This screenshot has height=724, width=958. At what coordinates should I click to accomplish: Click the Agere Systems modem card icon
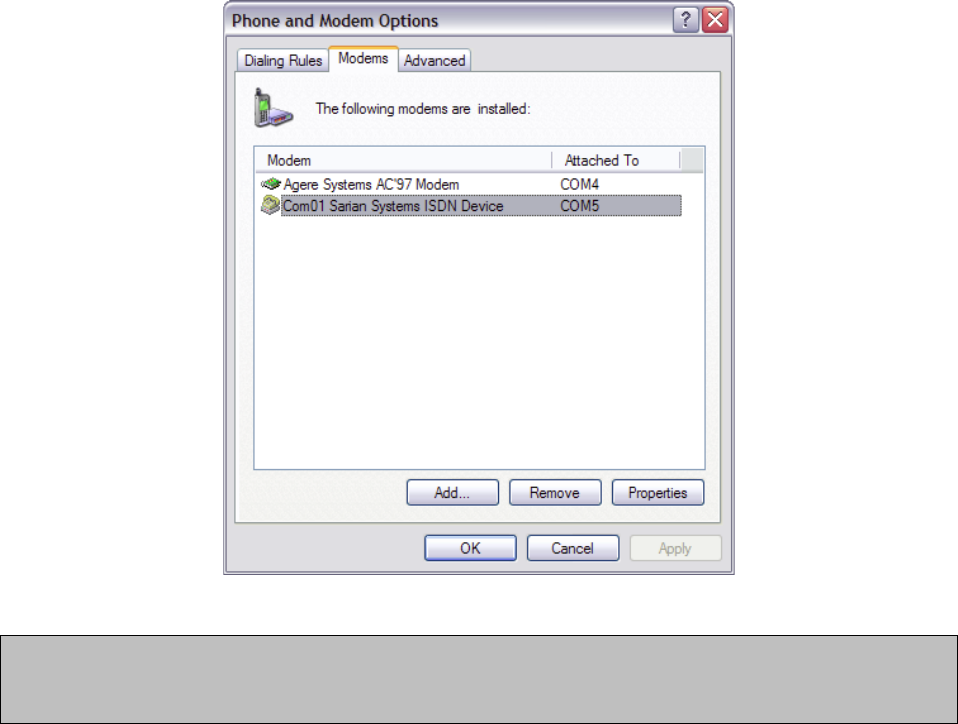tap(270, 184)
